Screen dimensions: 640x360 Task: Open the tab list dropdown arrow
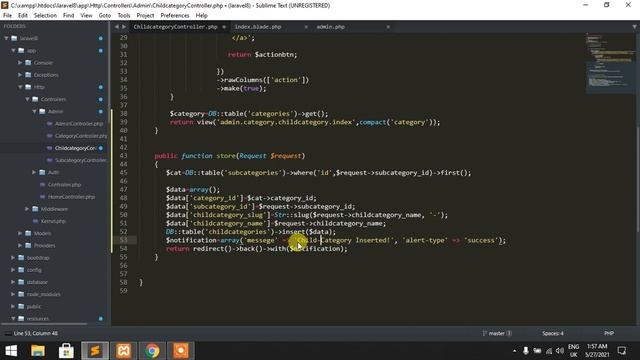point(634,27)
